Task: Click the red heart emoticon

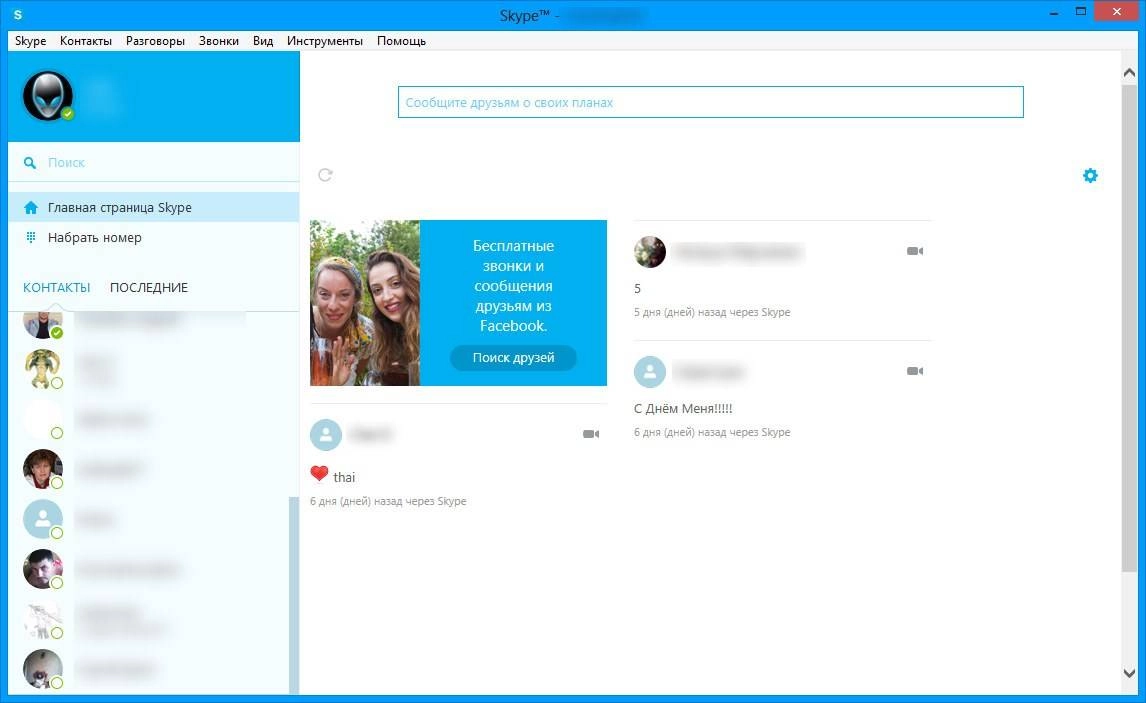Action: coord(319,474)
